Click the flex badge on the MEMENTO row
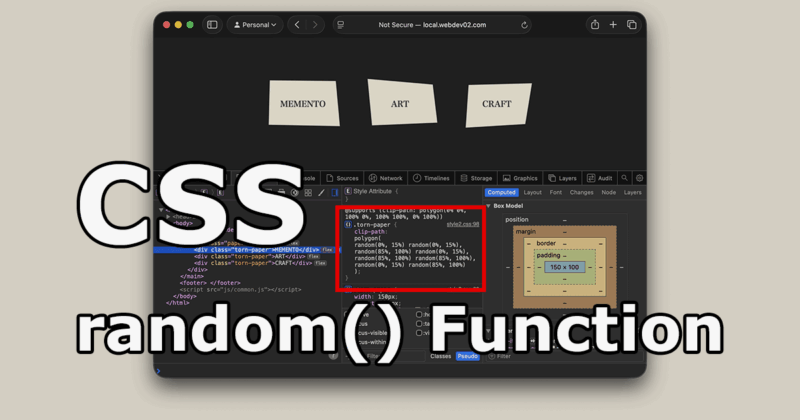 coord(327,250)
